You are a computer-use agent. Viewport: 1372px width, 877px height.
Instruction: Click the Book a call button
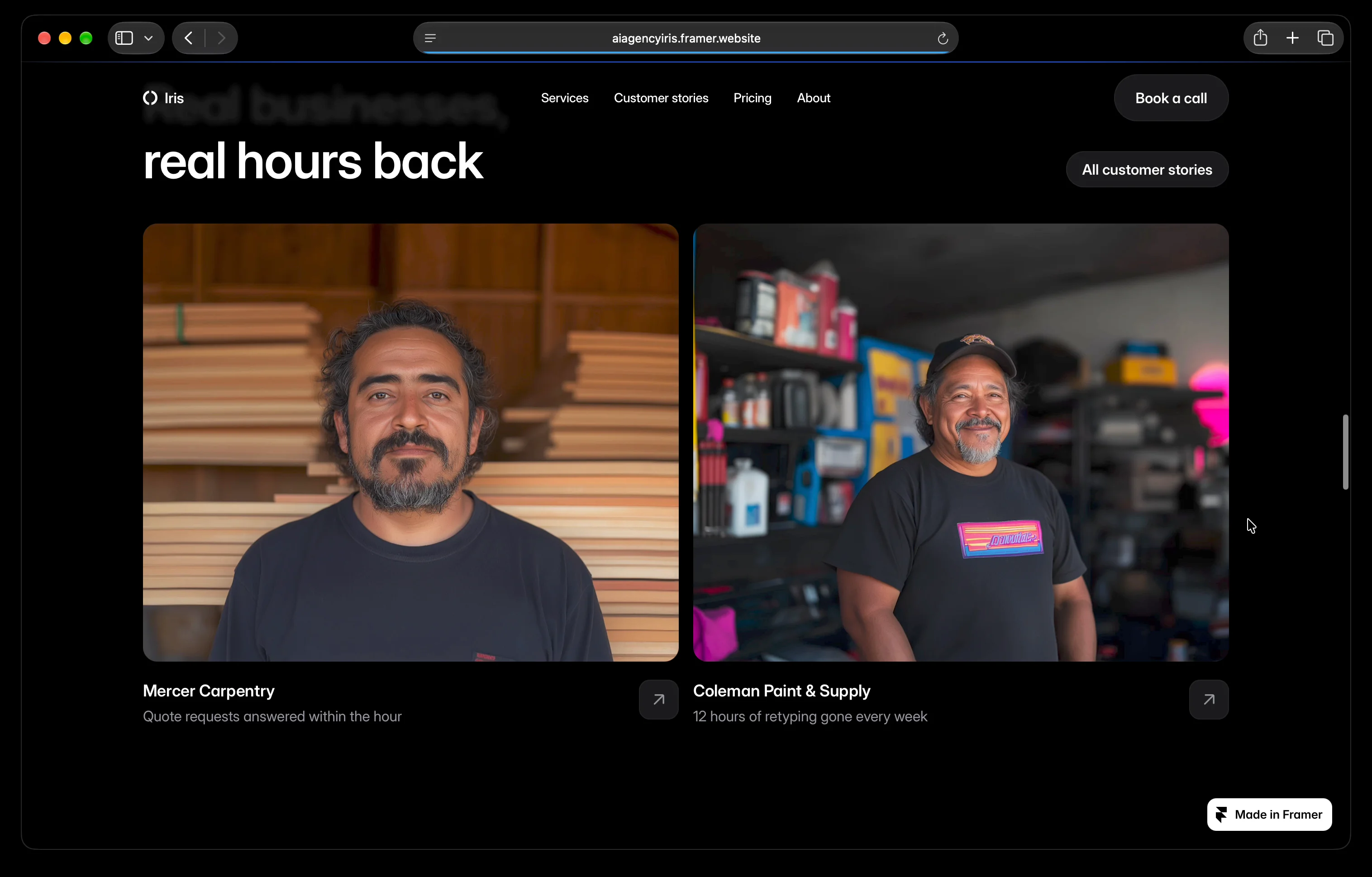(x=1171, y=98)
